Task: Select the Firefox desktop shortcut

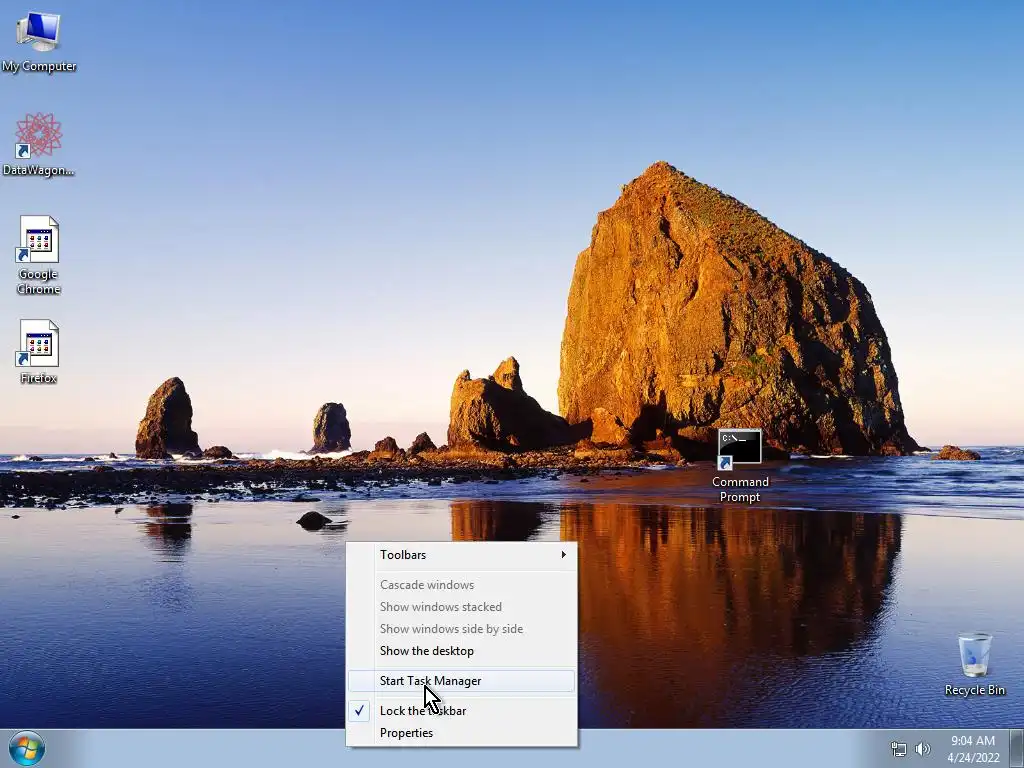Action: click(x=39, y=351)
